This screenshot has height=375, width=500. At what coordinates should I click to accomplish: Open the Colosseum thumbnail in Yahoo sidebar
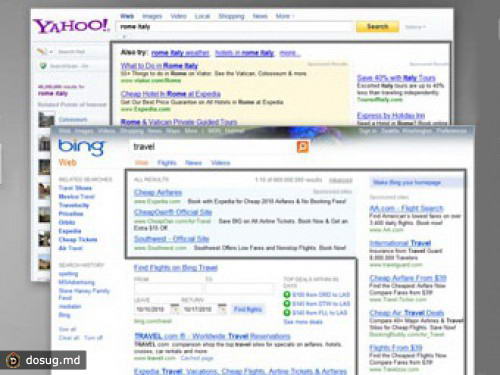(46, 120)
